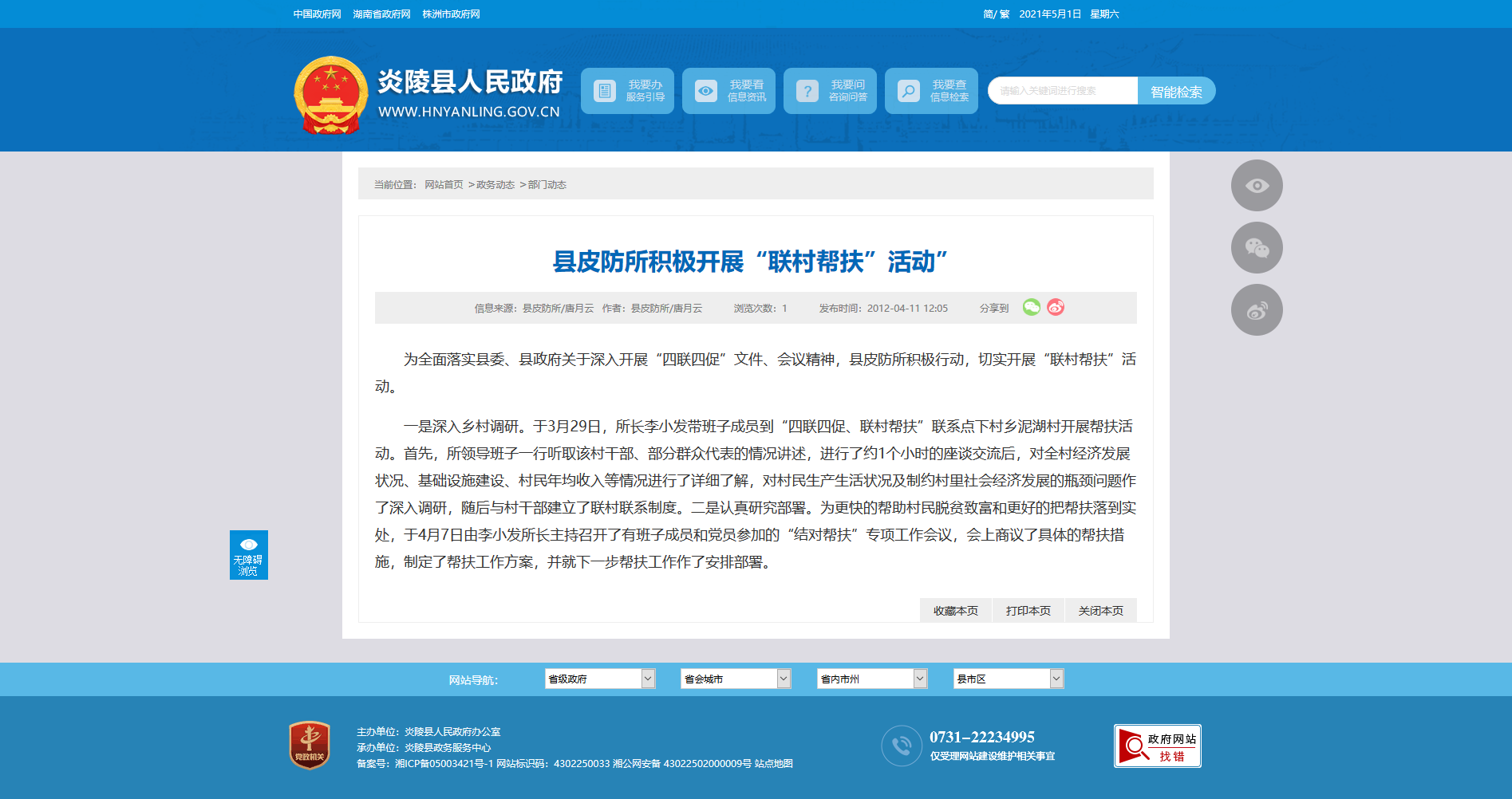Expand the 省会城市 dropdown
The height and width of the screenshot is (799, 1512).
coord(736,679)
